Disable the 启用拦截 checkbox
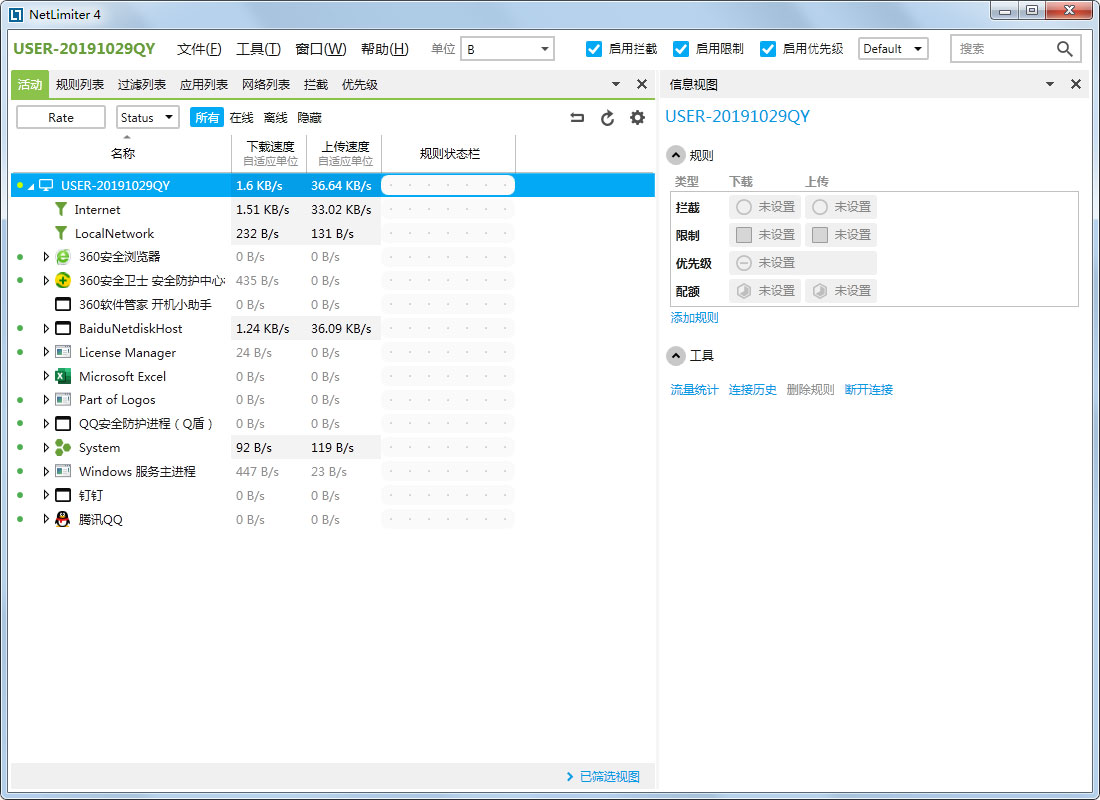Image resolution: width=1100 pixels, height=800 pixels. point(594,49)
